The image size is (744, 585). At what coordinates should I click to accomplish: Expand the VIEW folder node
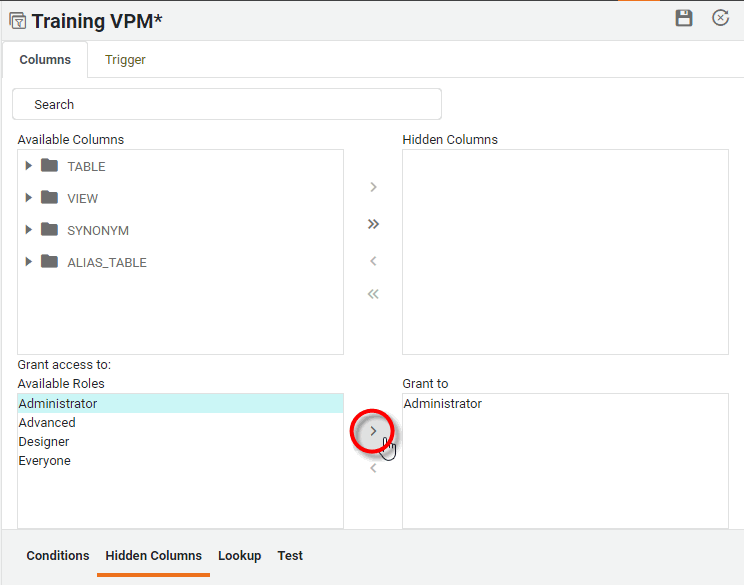[29, 198]
